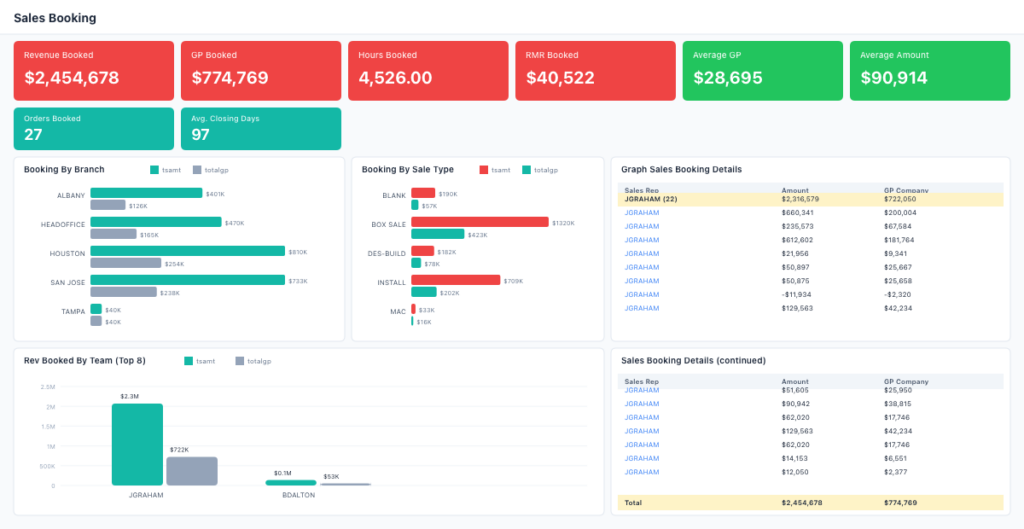Click the Average Amount green card
This screenshot has width=1024, height=529.
click(x=930, y=70)
